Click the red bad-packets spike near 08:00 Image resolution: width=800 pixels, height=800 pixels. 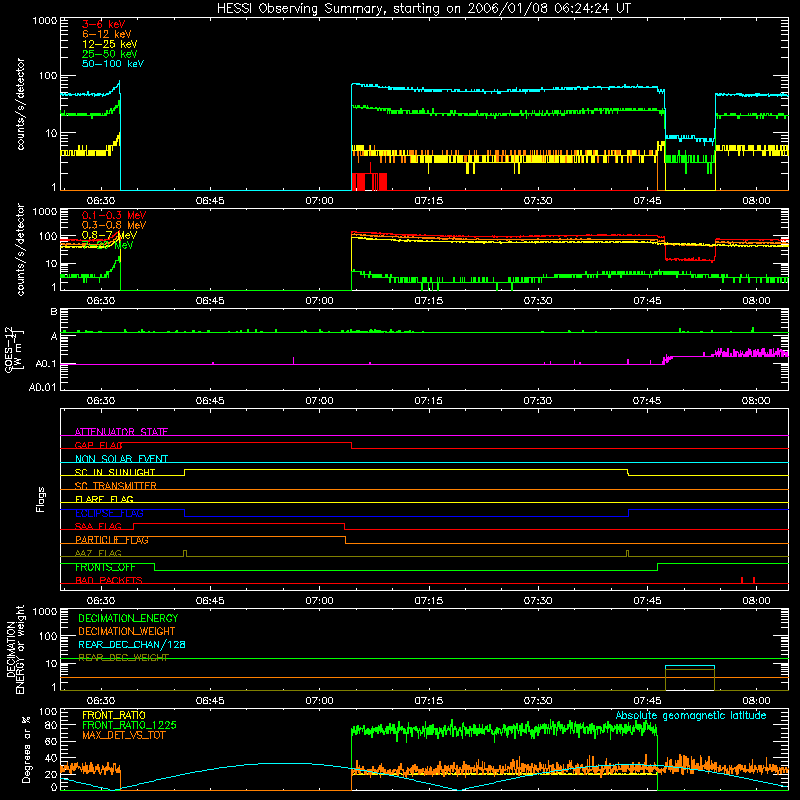pyautogui.click(x=754, y=580)
